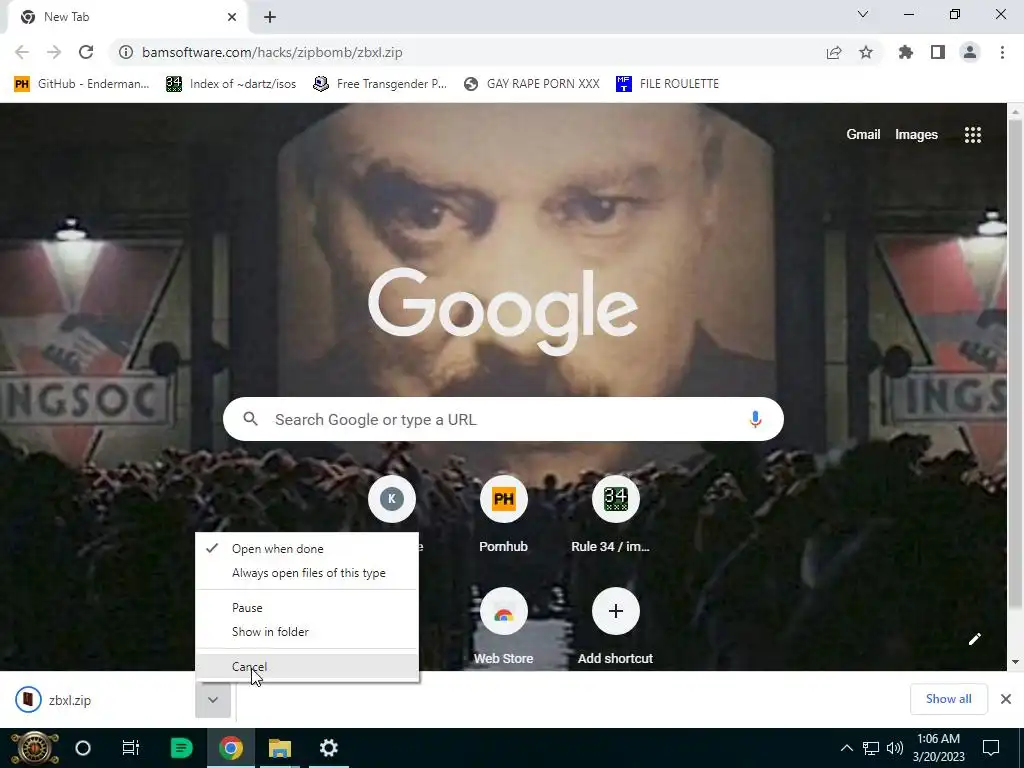
Task: Click the reload page icon
Action: click(86, 52)
